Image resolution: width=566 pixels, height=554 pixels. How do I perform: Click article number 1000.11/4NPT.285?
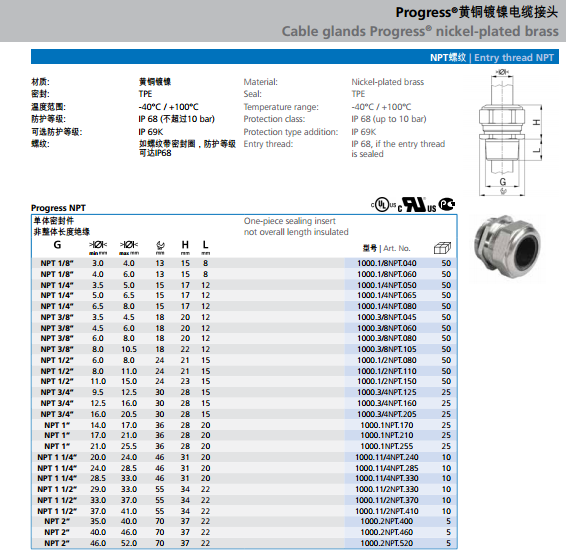[387, 468]
